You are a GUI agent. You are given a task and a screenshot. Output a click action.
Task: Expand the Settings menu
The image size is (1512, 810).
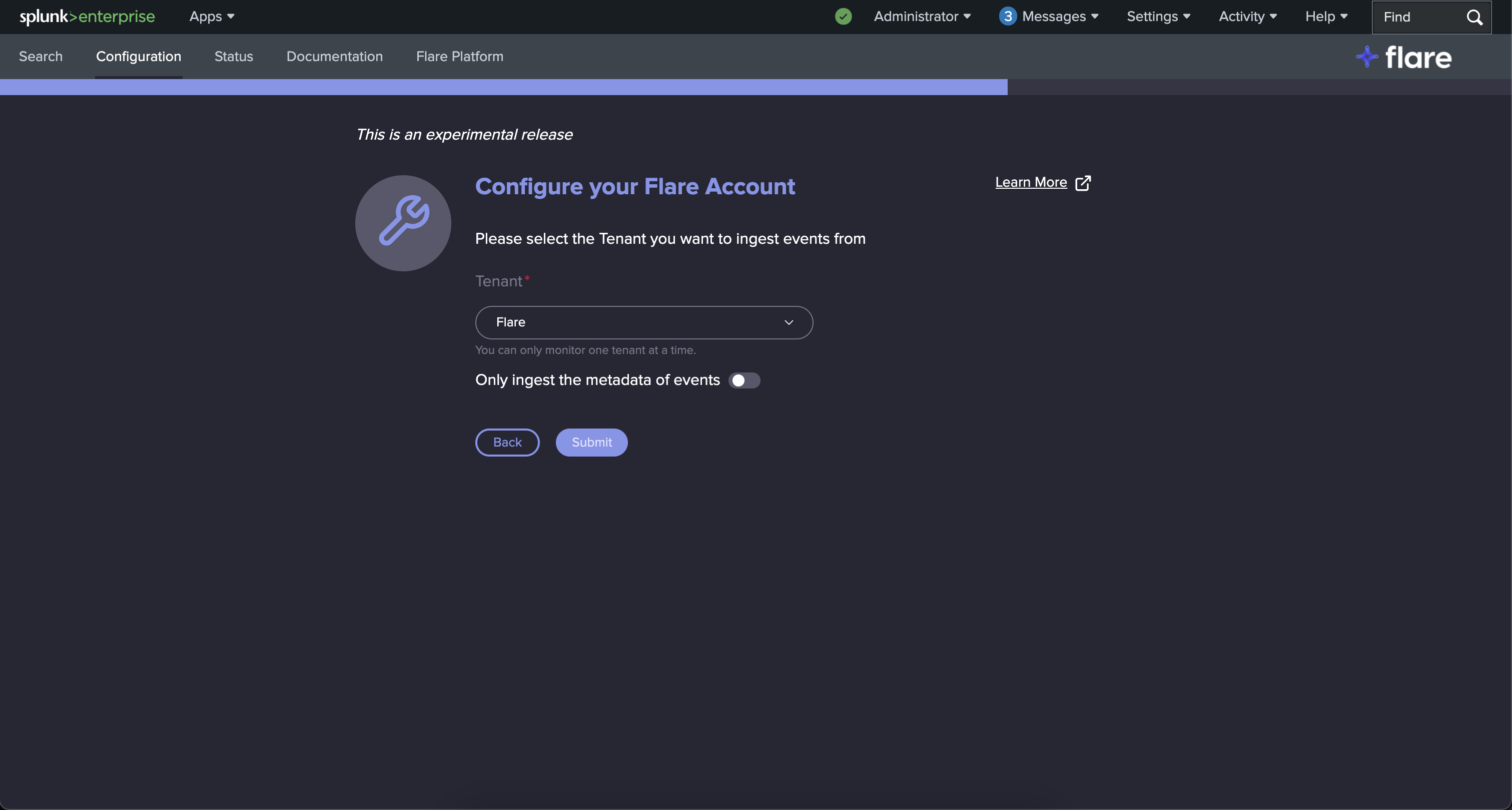point(1158,17)
